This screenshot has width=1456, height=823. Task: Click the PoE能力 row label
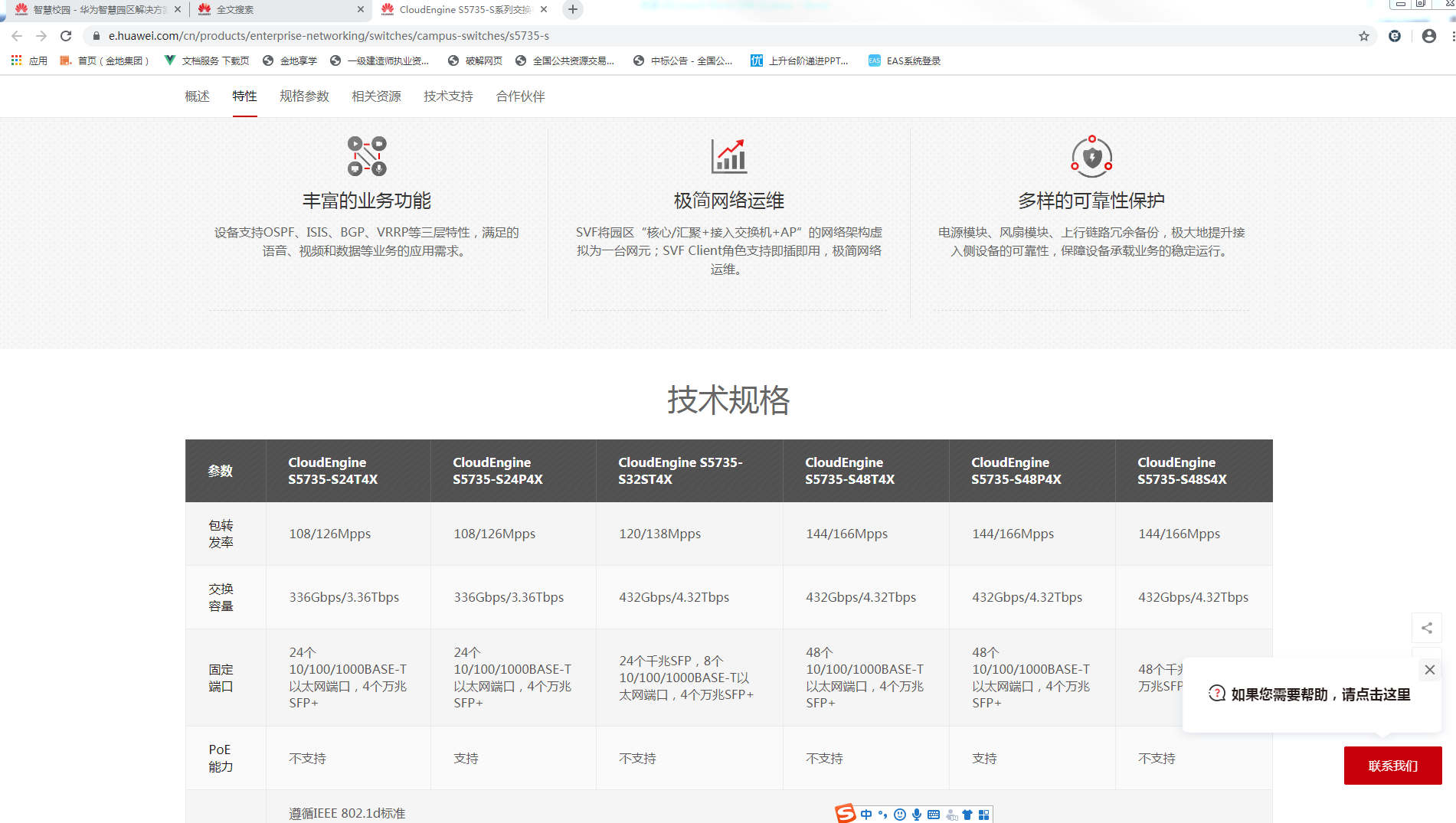tap(221, 758)
